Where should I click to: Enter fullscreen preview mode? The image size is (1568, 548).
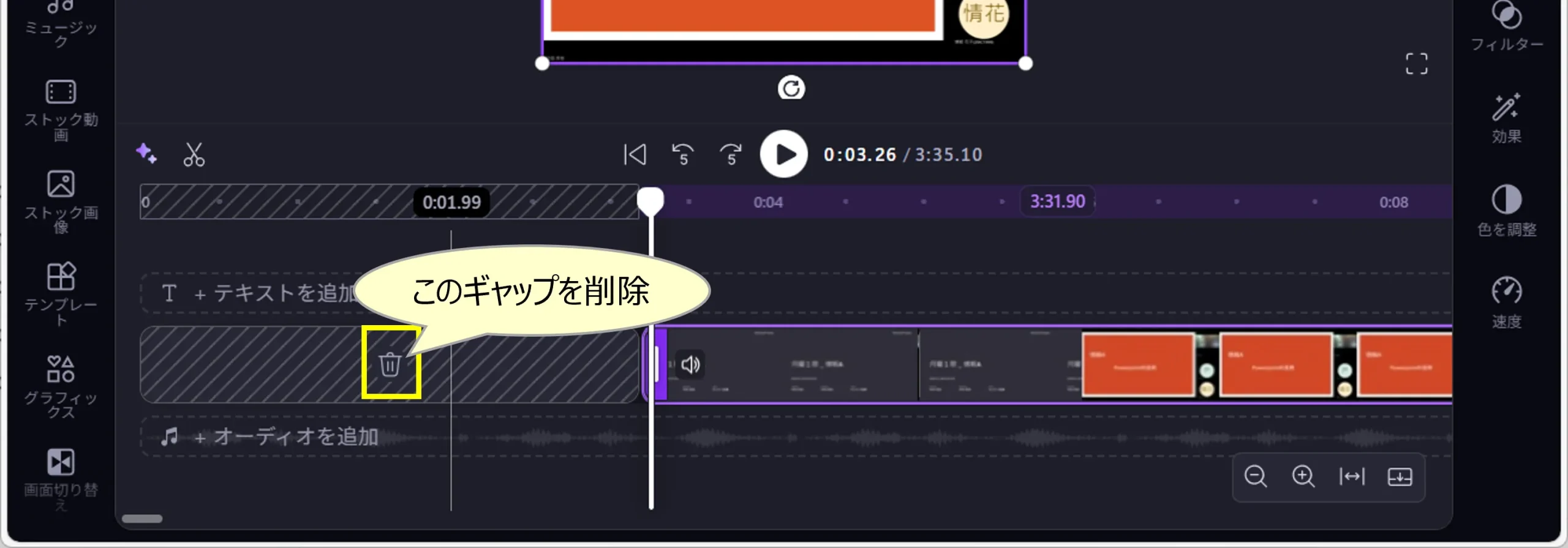1416,64
